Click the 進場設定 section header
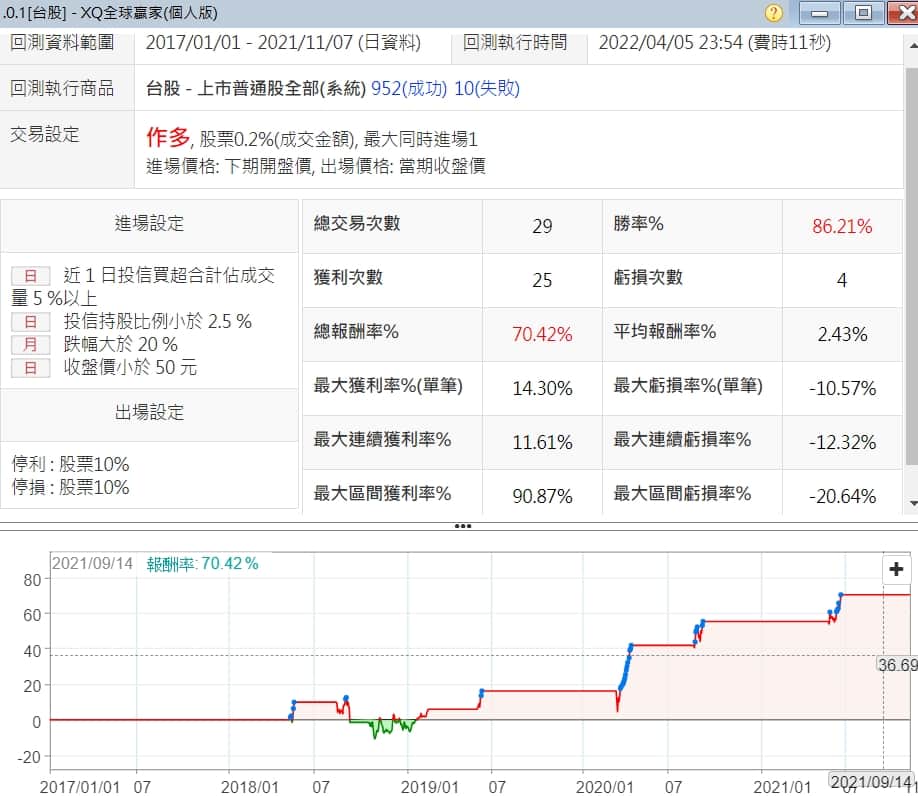 pyautogui.click(x=150, y=224)
